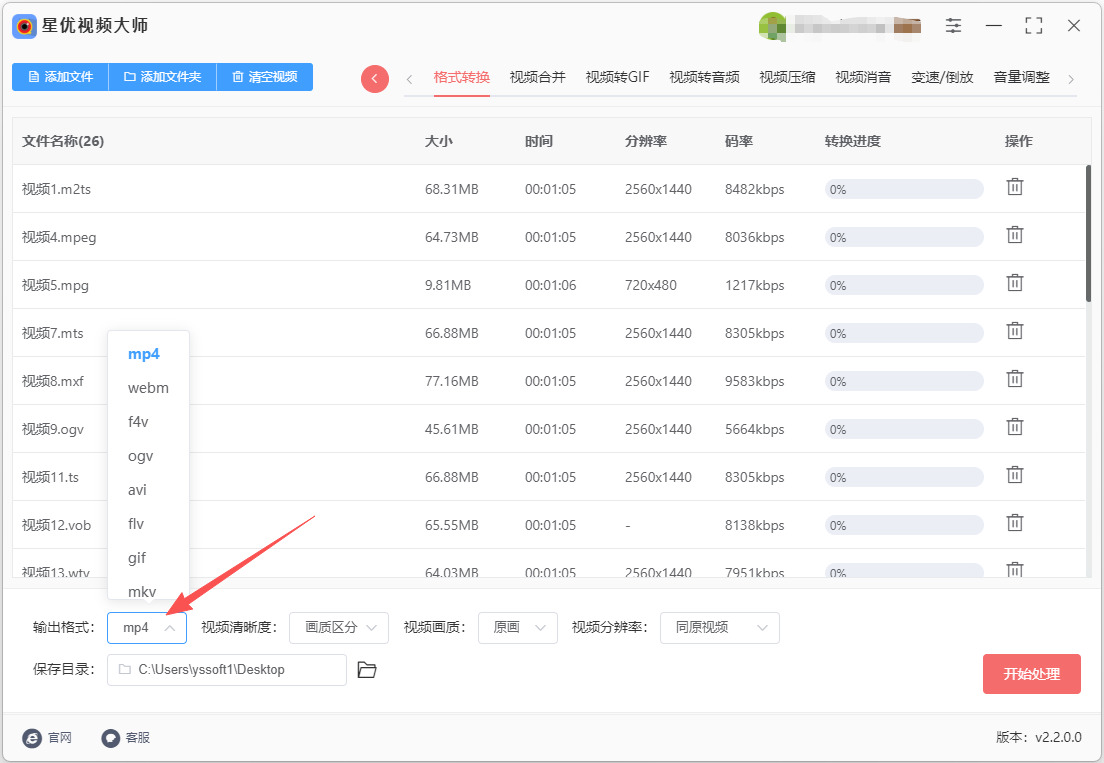Open the 视频画质 原画 dropdown
Viewport: 1104px width, 763px height.
[x=518, y=628]
